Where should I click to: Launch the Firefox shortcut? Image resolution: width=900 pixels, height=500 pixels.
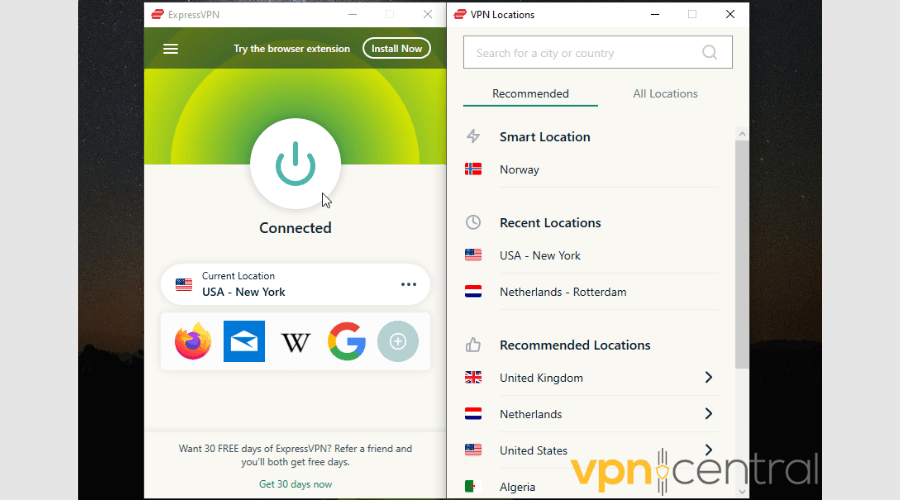(x=193, y=341)
